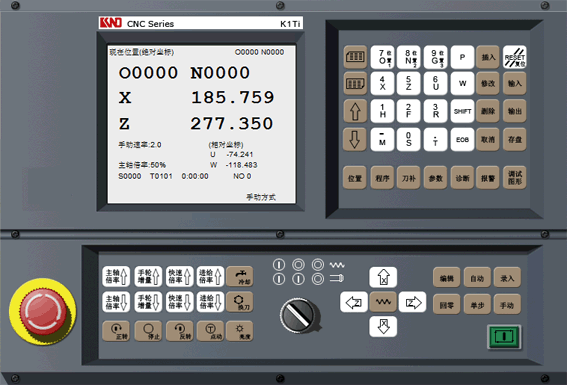Increase spindle override with 主轴倍率 up
The height and width of the screenshot is (385, 567).
(x=116, y=277)
